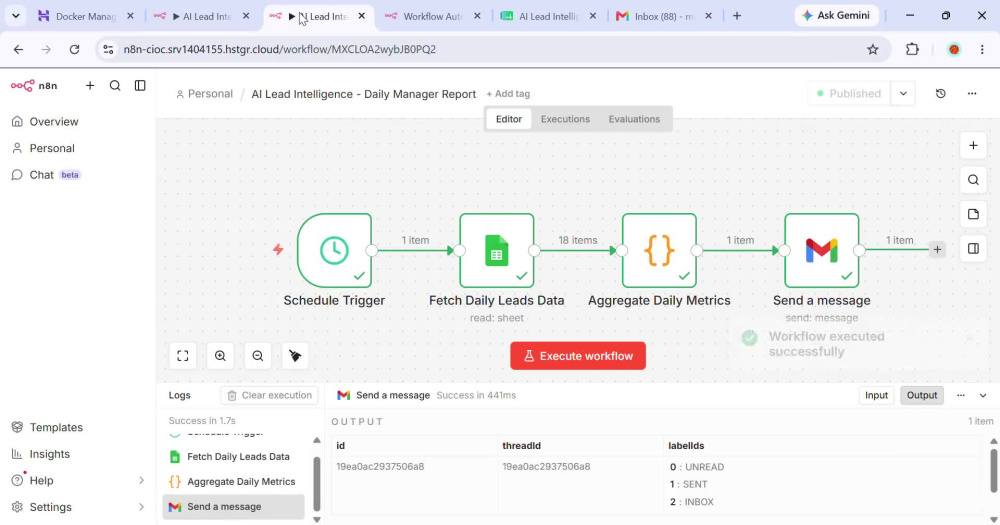Switch to the Editor tab
Screen dimensions: 1000x525
(x=508, y=119)
